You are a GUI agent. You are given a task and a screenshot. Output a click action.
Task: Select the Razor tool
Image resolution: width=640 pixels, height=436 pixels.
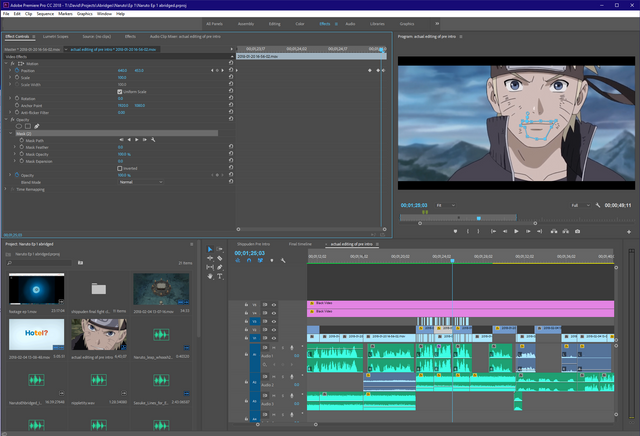tap(220, 258)
